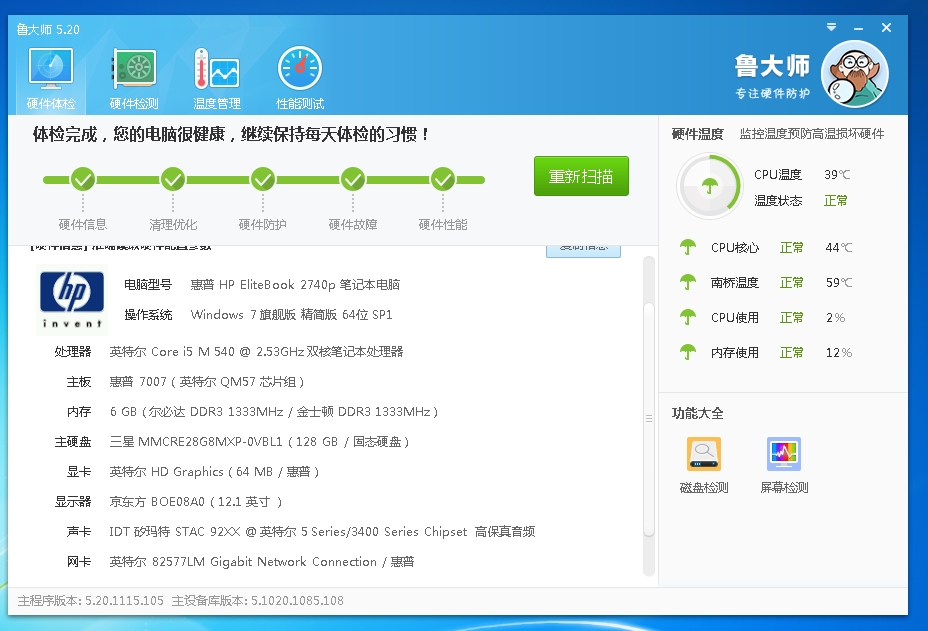The height and width of the screenshot is (631, 928).
Task: Click the umbrella icon beside 南桥温度
Action: tap(688, 282)
